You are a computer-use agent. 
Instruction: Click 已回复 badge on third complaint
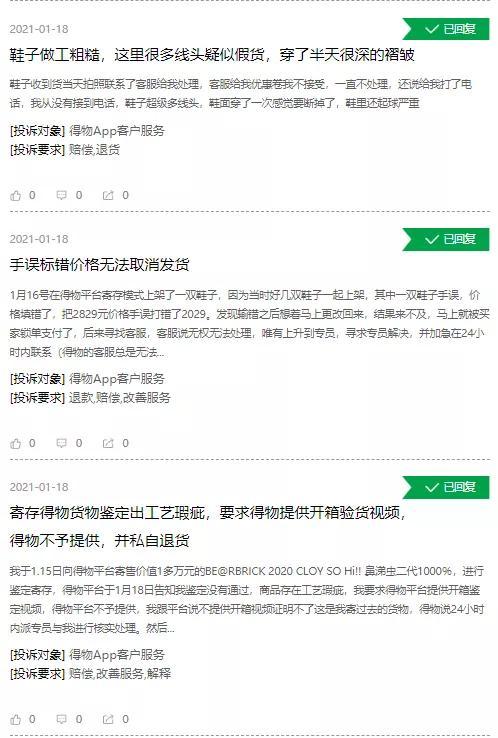[446, 487]
